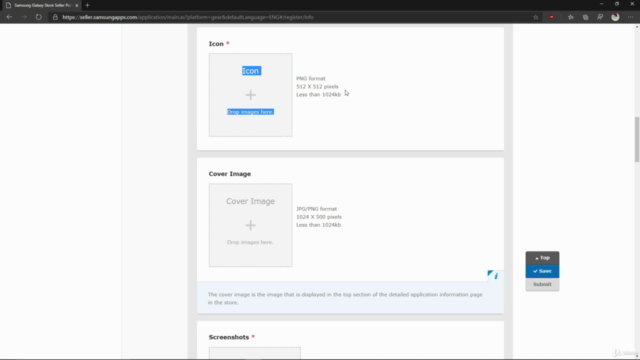This screenshot has width=640, height=360.
Task: Open the red recording extension icon
Action: click(552, 17)
